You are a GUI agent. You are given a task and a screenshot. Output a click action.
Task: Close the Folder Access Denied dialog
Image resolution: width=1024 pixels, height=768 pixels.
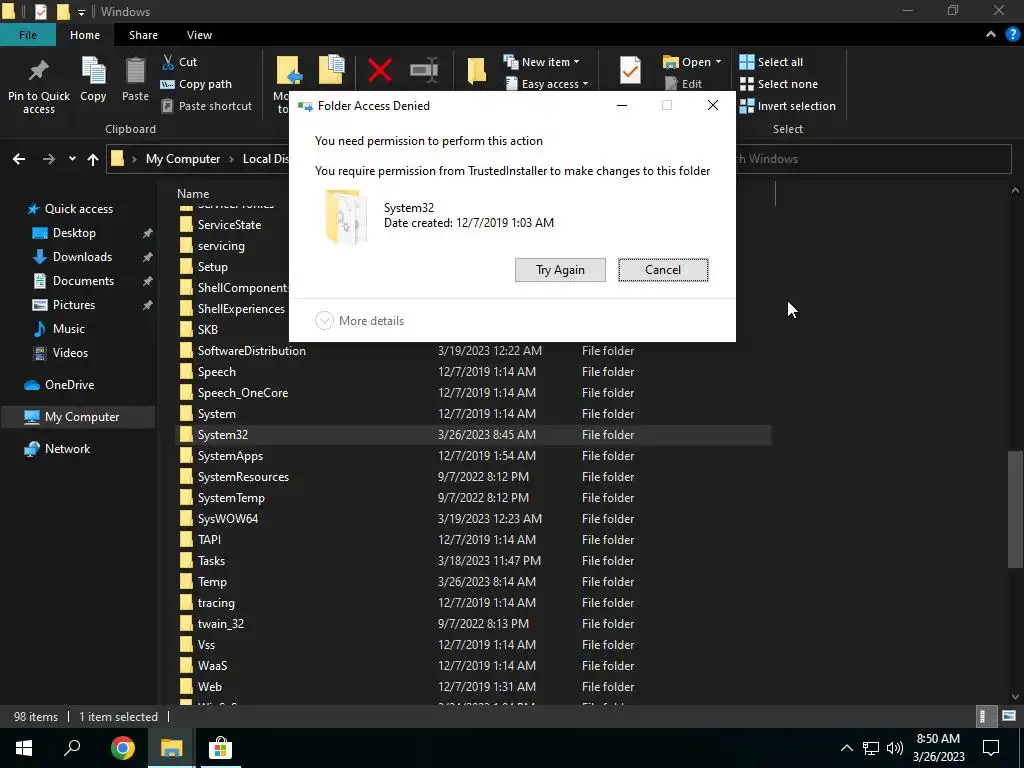coord(712,105)
